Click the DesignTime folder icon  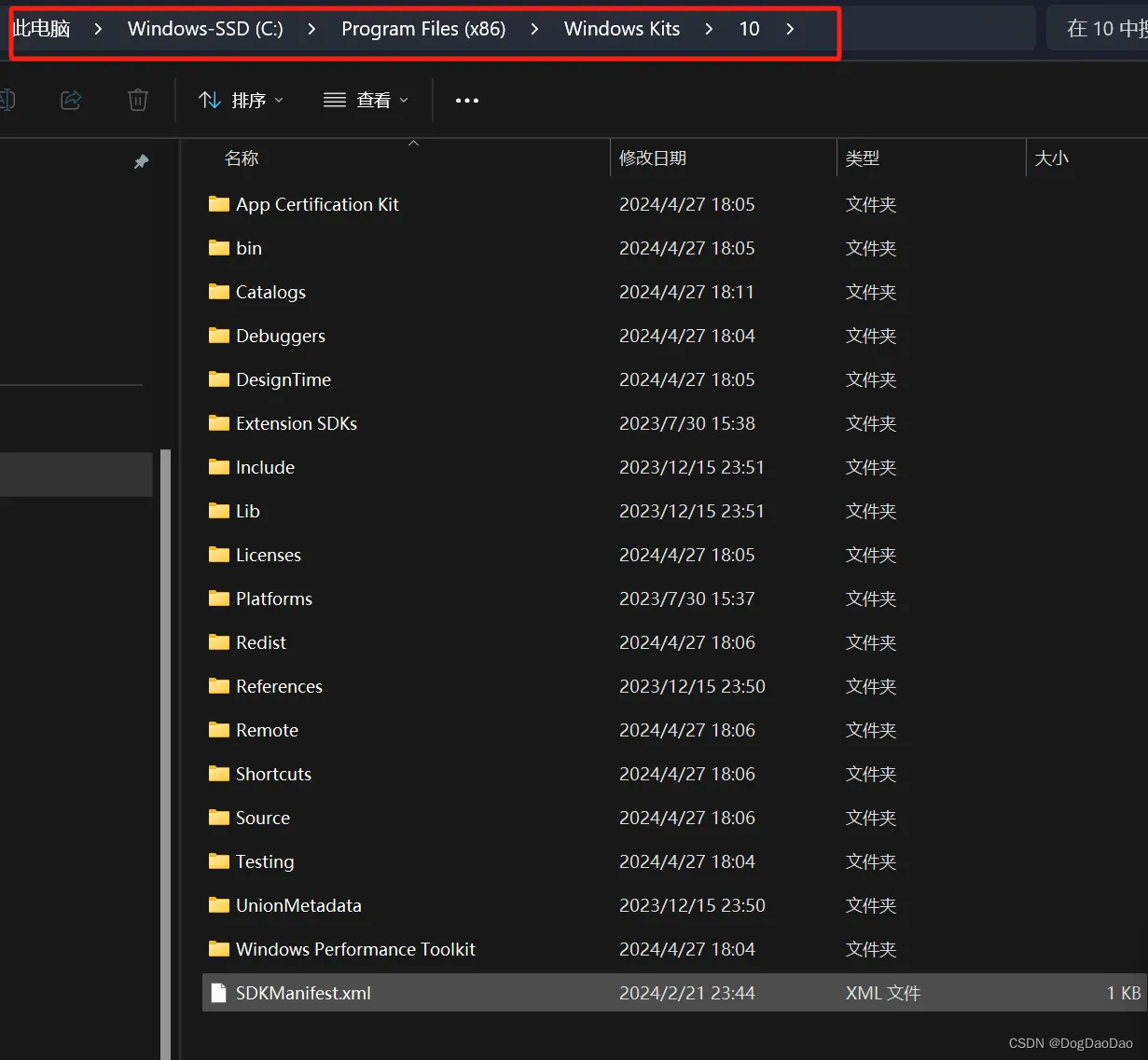point(219,379)
